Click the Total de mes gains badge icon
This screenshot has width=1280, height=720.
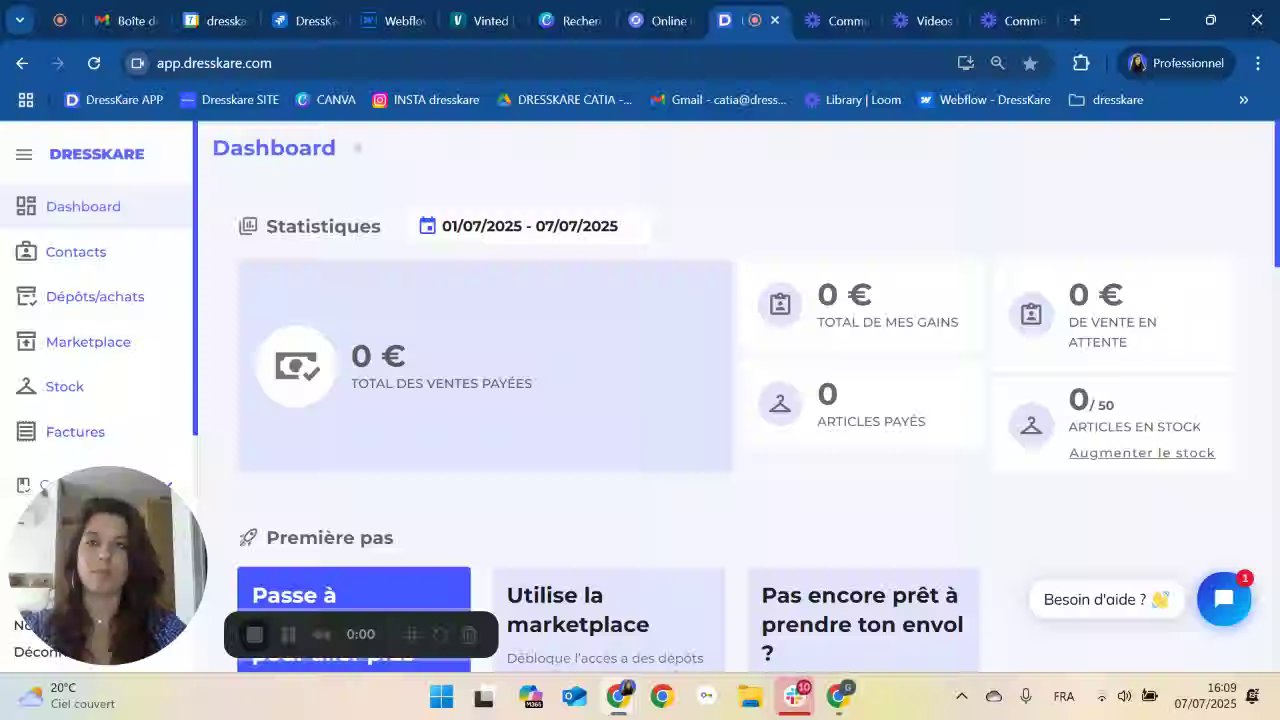pyautogui.click(x=780, y=304)
